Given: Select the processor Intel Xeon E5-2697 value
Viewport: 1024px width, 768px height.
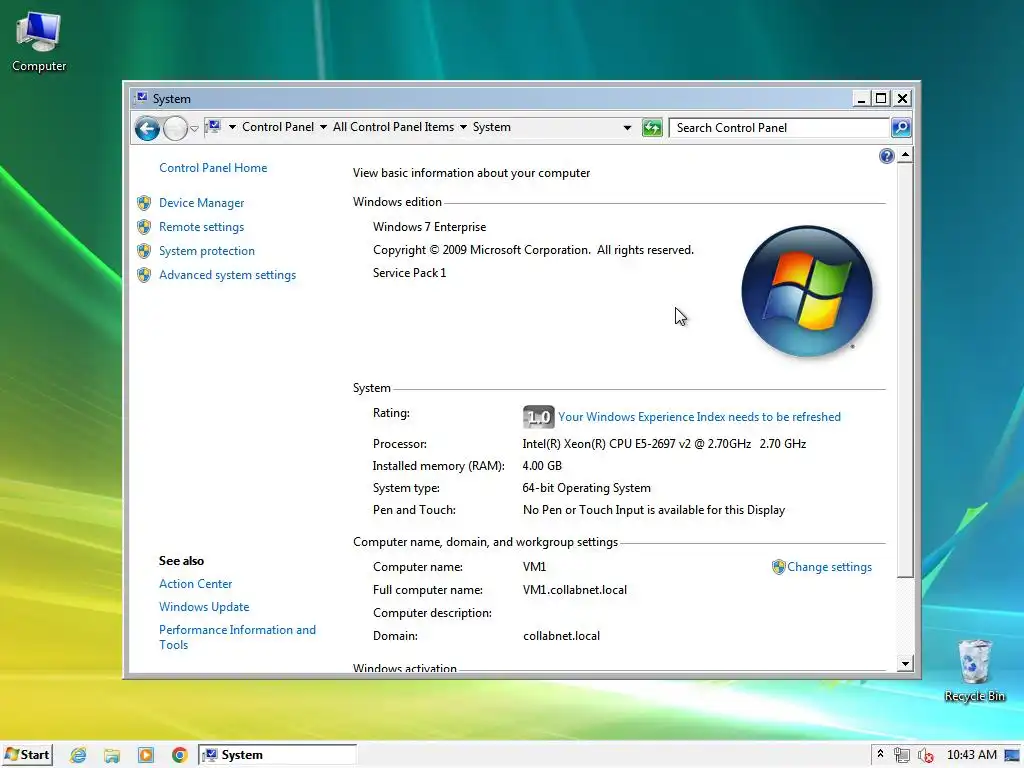Looking at the screenshot, I should click(x=664, y=444).
